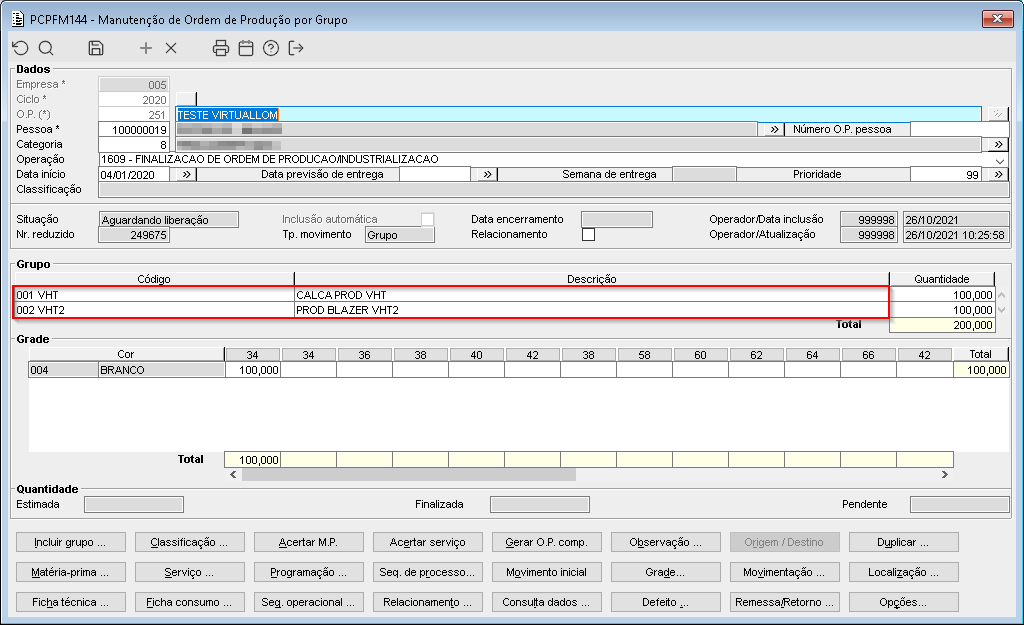The height and width of the screenshot is (625, 1024).
Task: Open the Matéria-prima button
Action: [71, 572]
